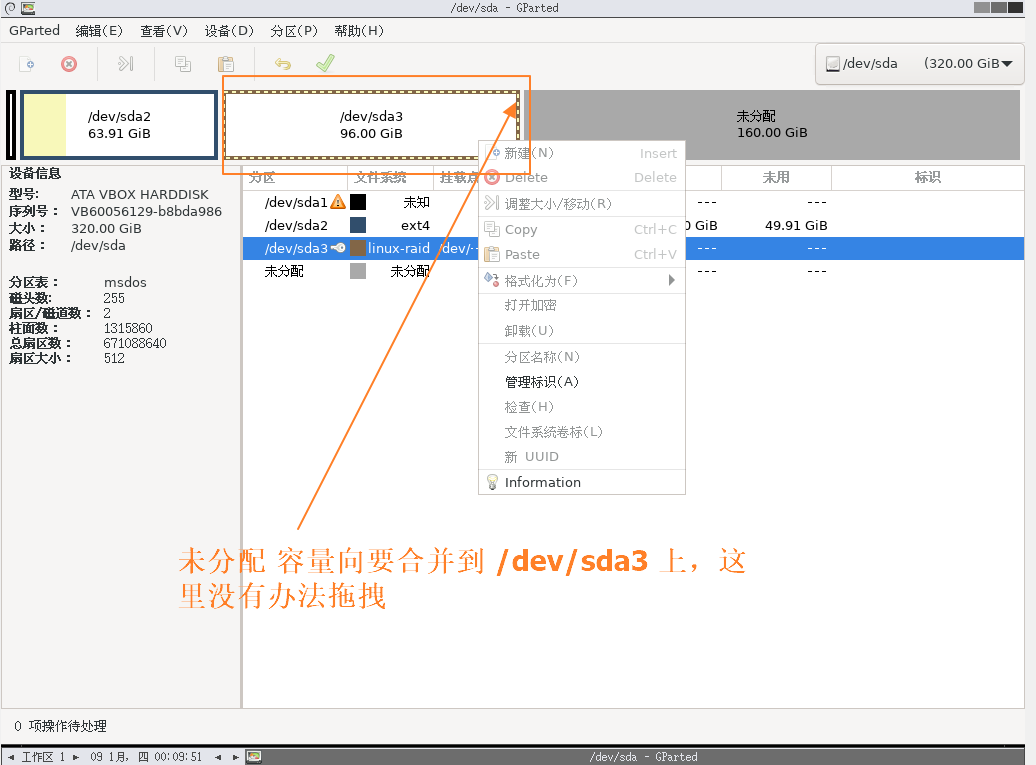The width and height of the screenshot is (1036, 765).
Task: Click the clipboard icon beside Paste menu entry
Action: (x=492, y=254)
